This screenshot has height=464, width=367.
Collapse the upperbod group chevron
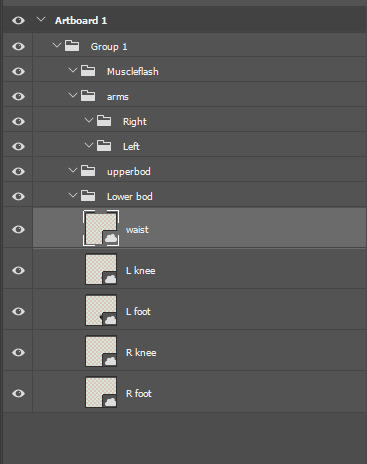click(x=73, y=170)
